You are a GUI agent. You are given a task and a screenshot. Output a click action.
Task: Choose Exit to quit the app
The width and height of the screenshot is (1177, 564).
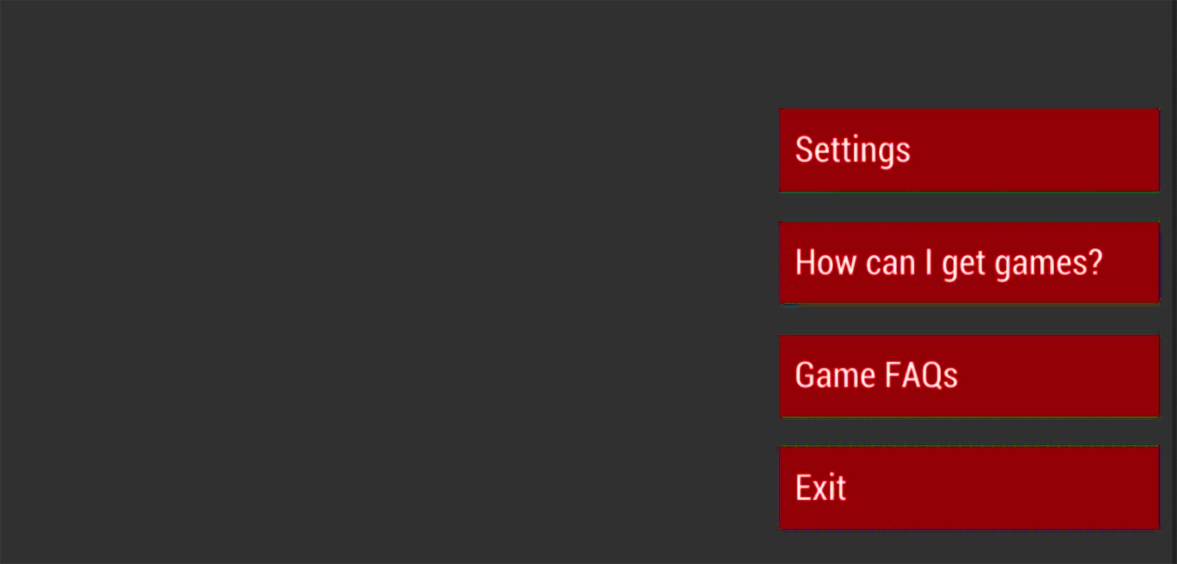(x=969, y=488)
